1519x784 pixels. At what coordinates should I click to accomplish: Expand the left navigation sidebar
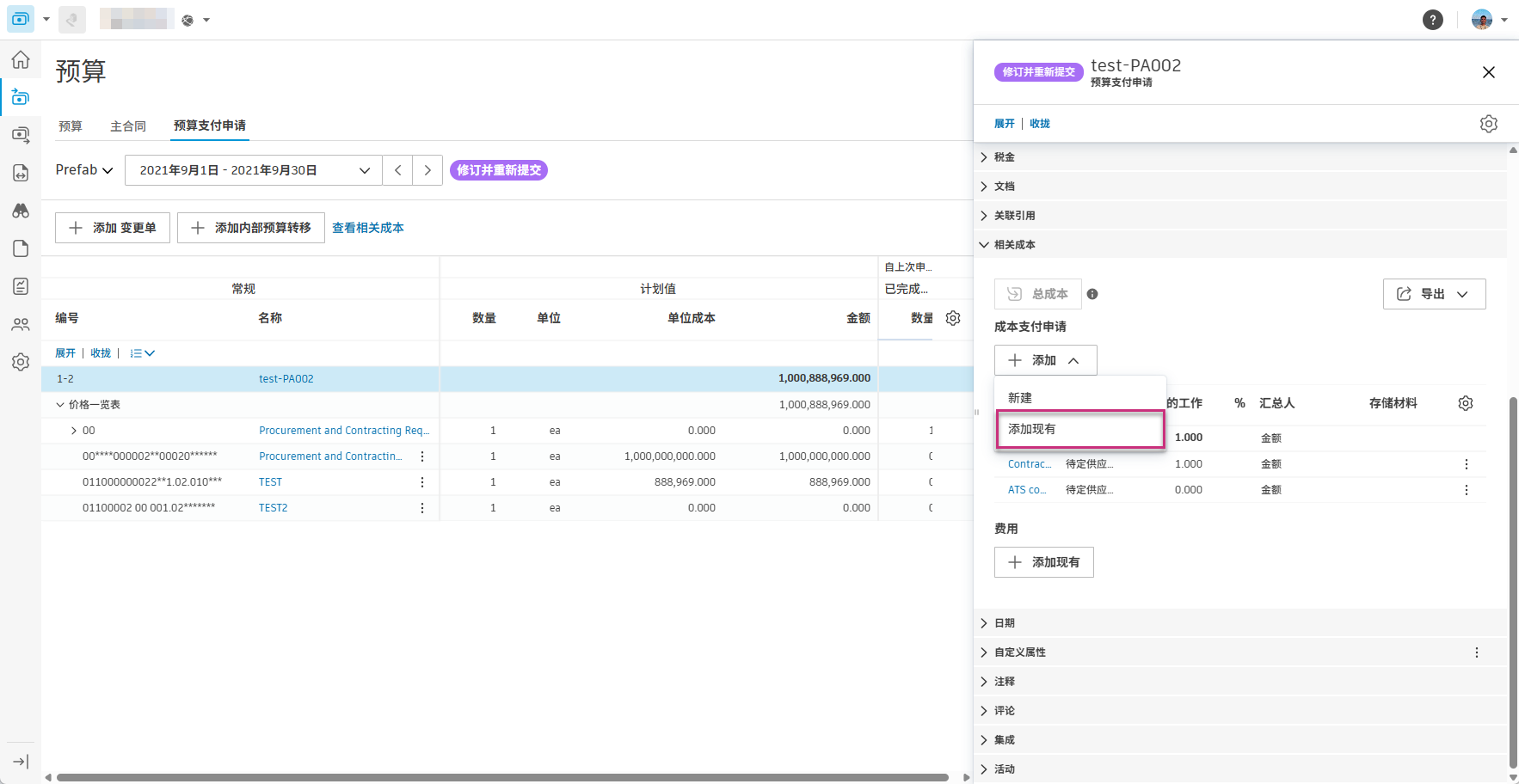21,762
